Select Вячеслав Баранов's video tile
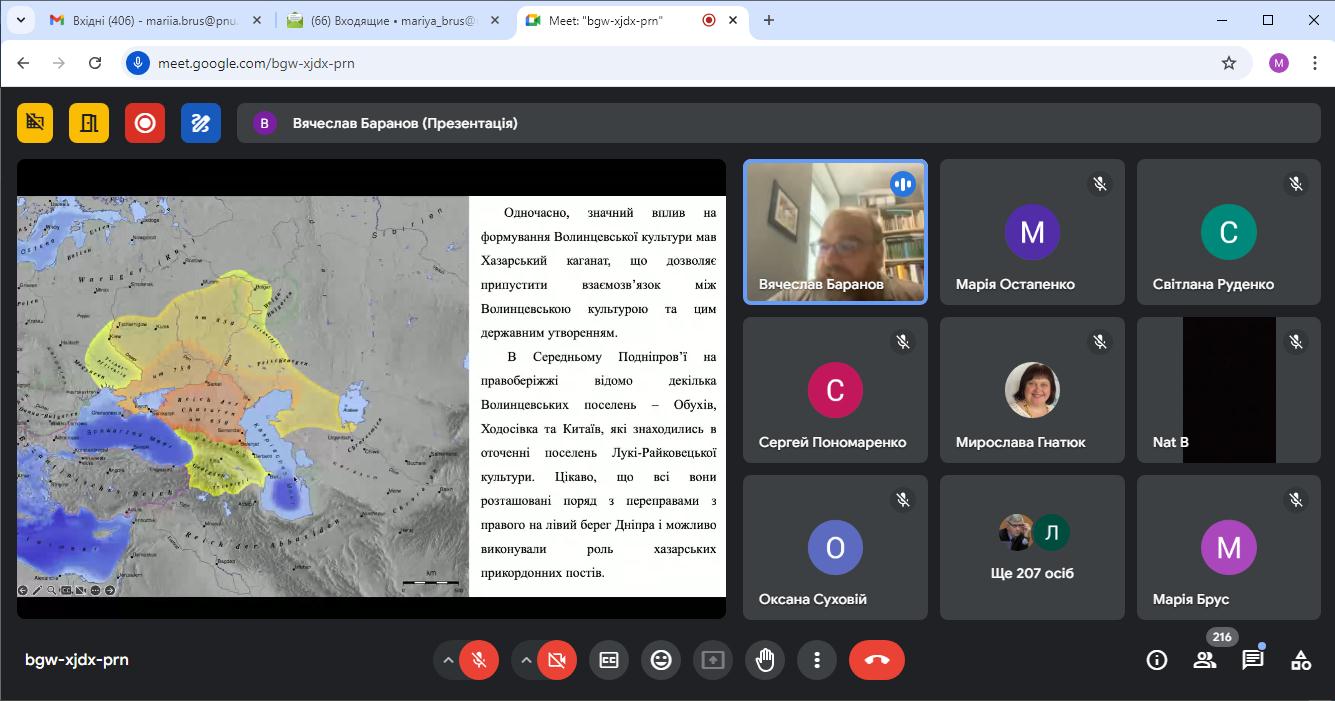 pos(835,232)
